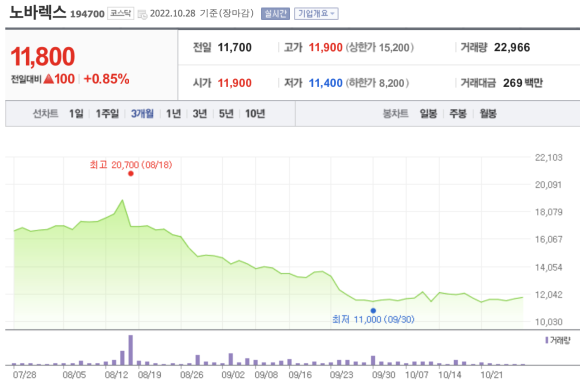Viewport: 580px width, 392px height.
Task: Click the 고가 value 11,900
Action: pyautogui.click(x=326, y=48)
